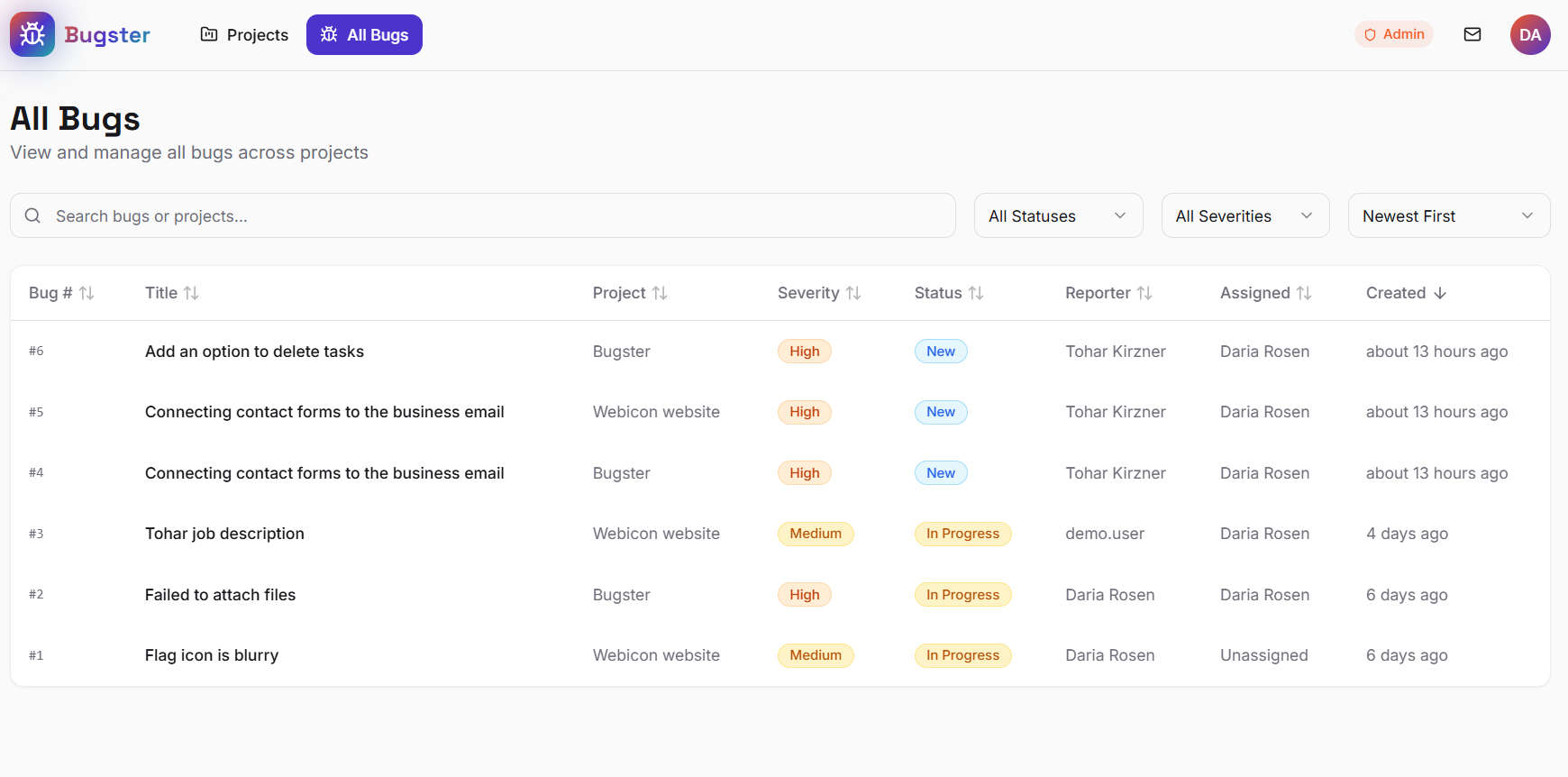1568x777 pixels.
Task: Sort by Status column arrows
Action: (x=976, y=293)
